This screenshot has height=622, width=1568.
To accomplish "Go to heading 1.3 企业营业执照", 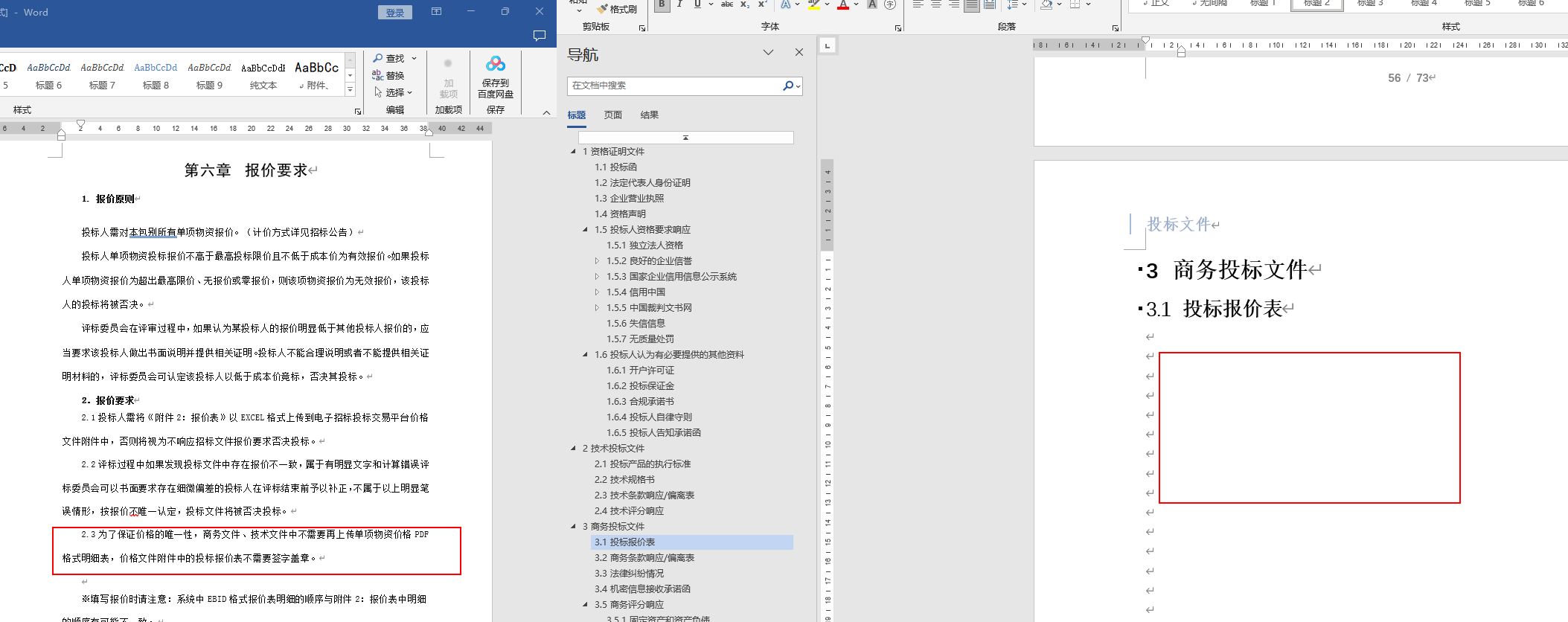I will 629,199.
